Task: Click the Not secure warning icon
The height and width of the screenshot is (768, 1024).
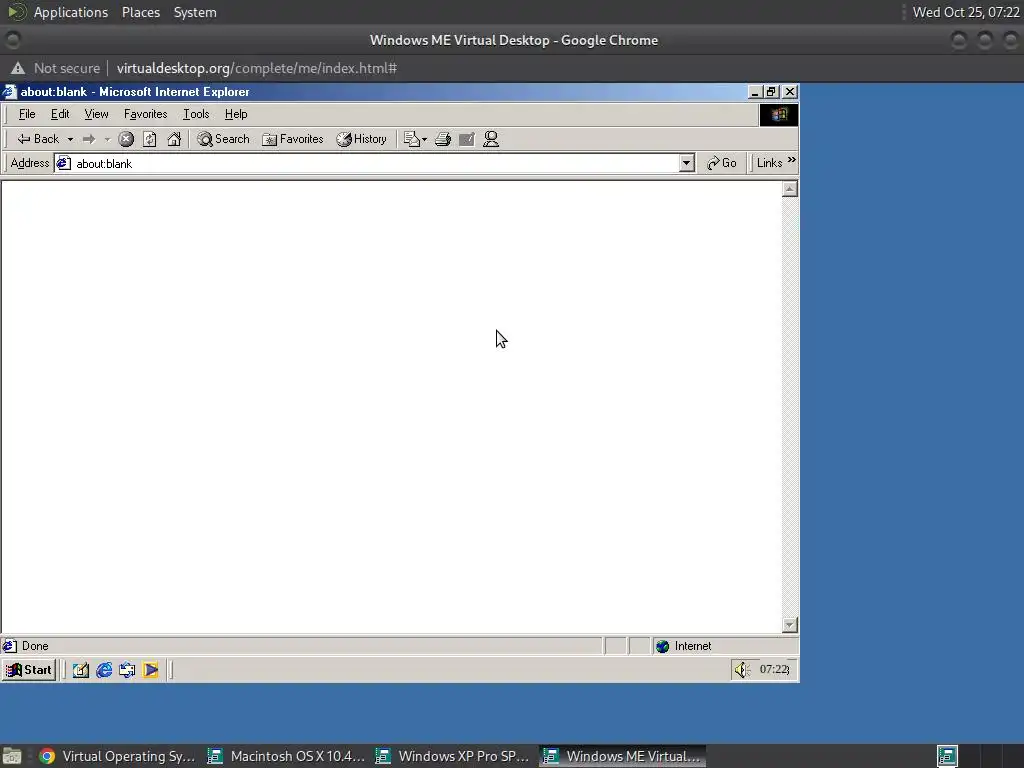Action: coord(18,68)
